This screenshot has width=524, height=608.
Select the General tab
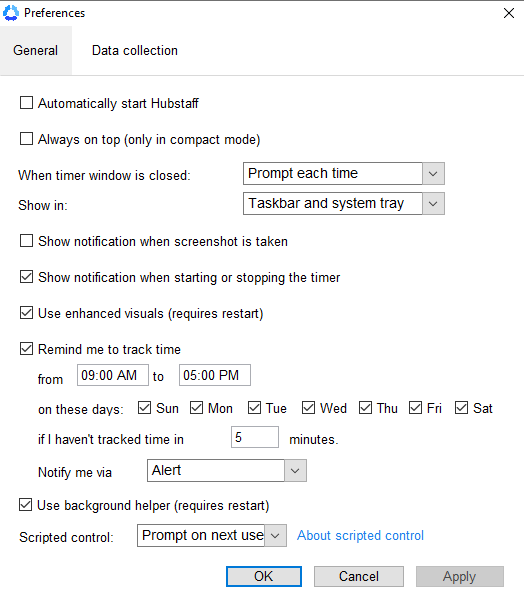click(36, 50)
